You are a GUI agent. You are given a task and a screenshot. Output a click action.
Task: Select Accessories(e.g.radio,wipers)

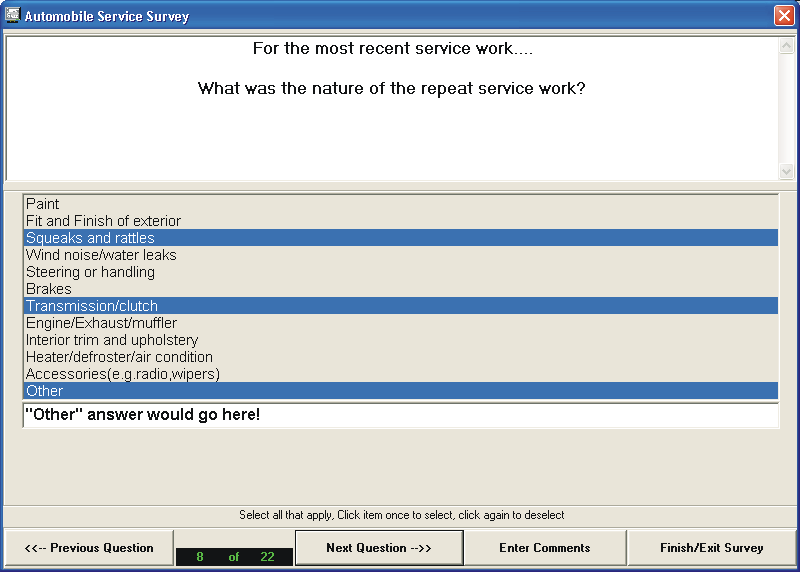(401, 374)
